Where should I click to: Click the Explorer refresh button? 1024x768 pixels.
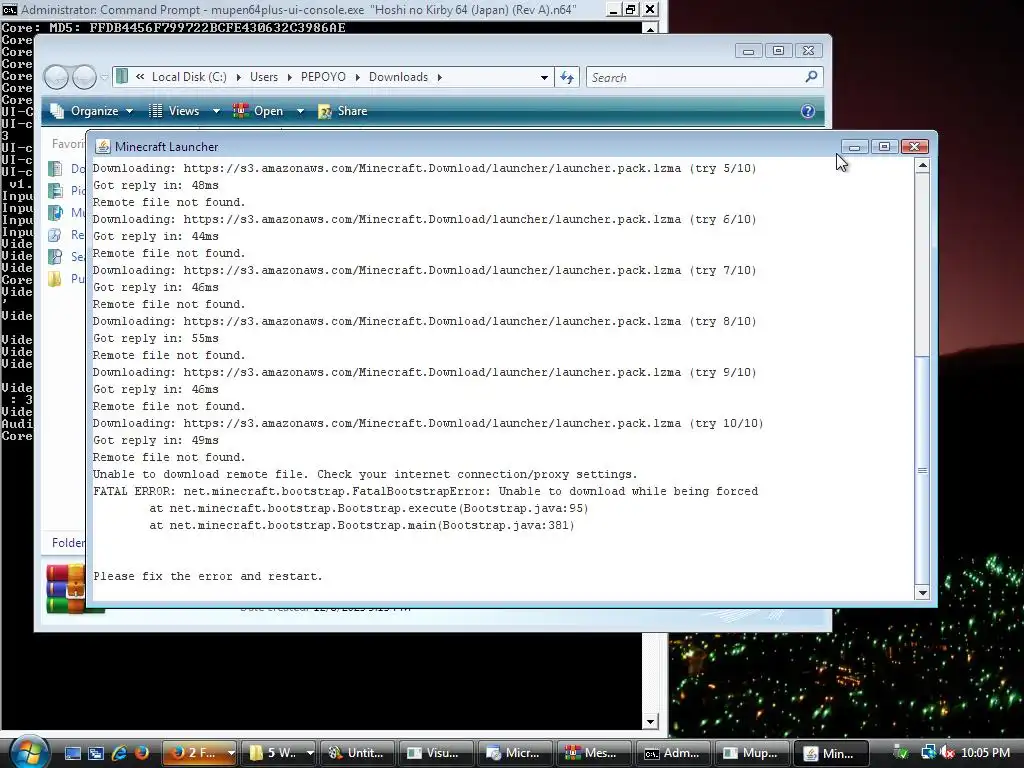pos(567,78)
